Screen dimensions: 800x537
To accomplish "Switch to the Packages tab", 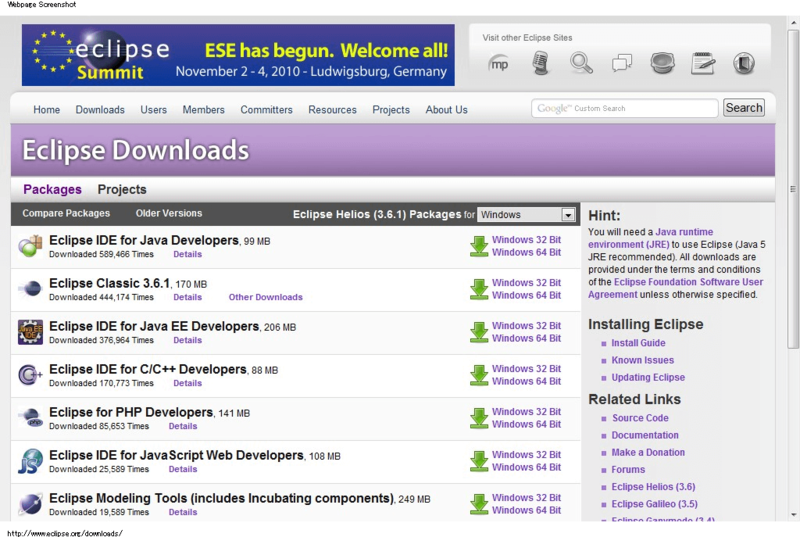I will coord(53,190).
